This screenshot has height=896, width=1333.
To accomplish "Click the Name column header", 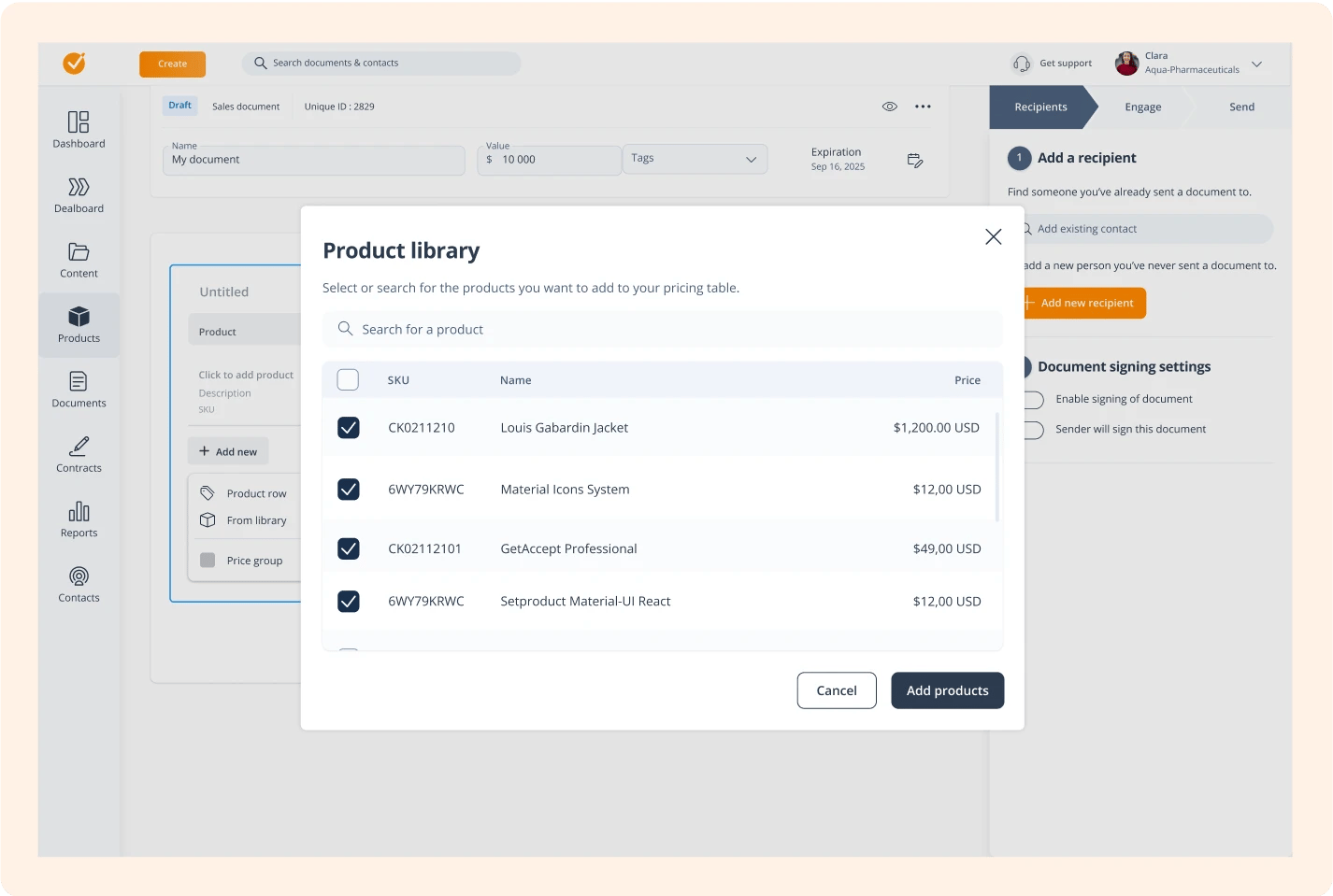I will click(515, 380).
